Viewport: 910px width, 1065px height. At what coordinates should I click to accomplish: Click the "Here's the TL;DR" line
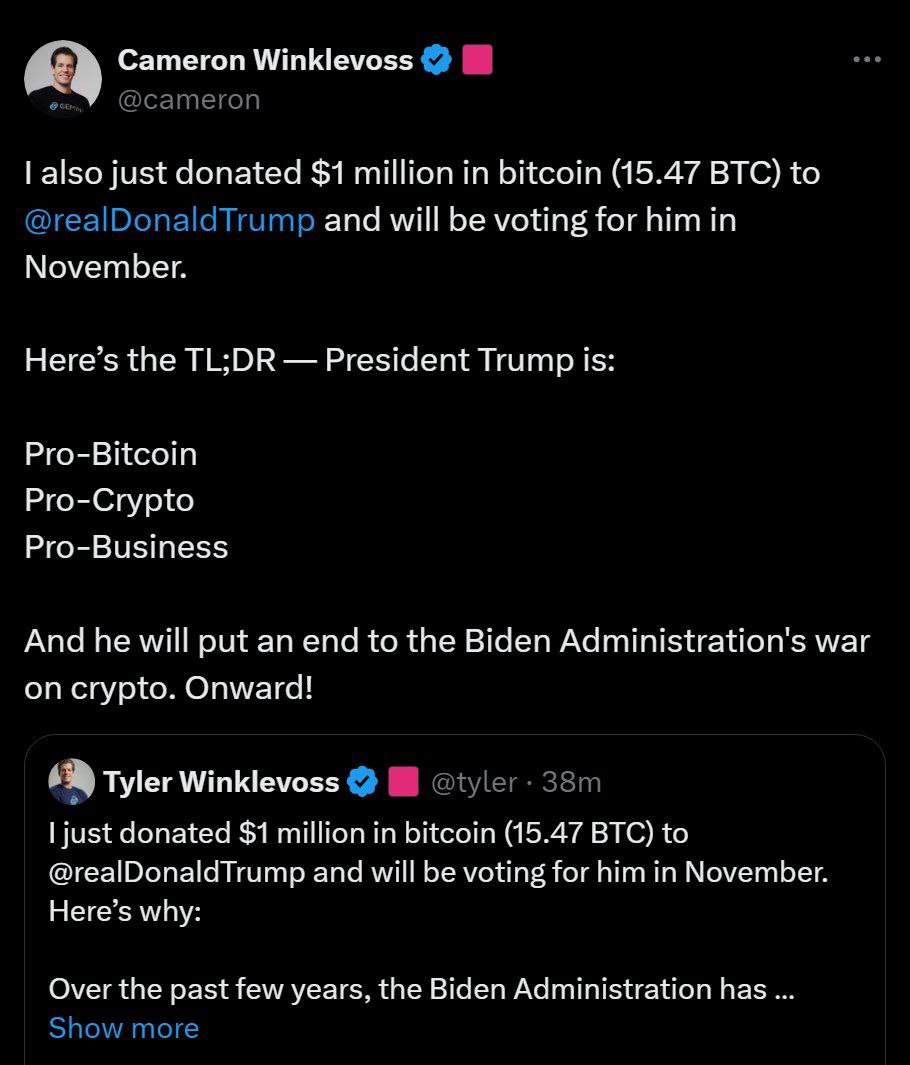(320, 359)
